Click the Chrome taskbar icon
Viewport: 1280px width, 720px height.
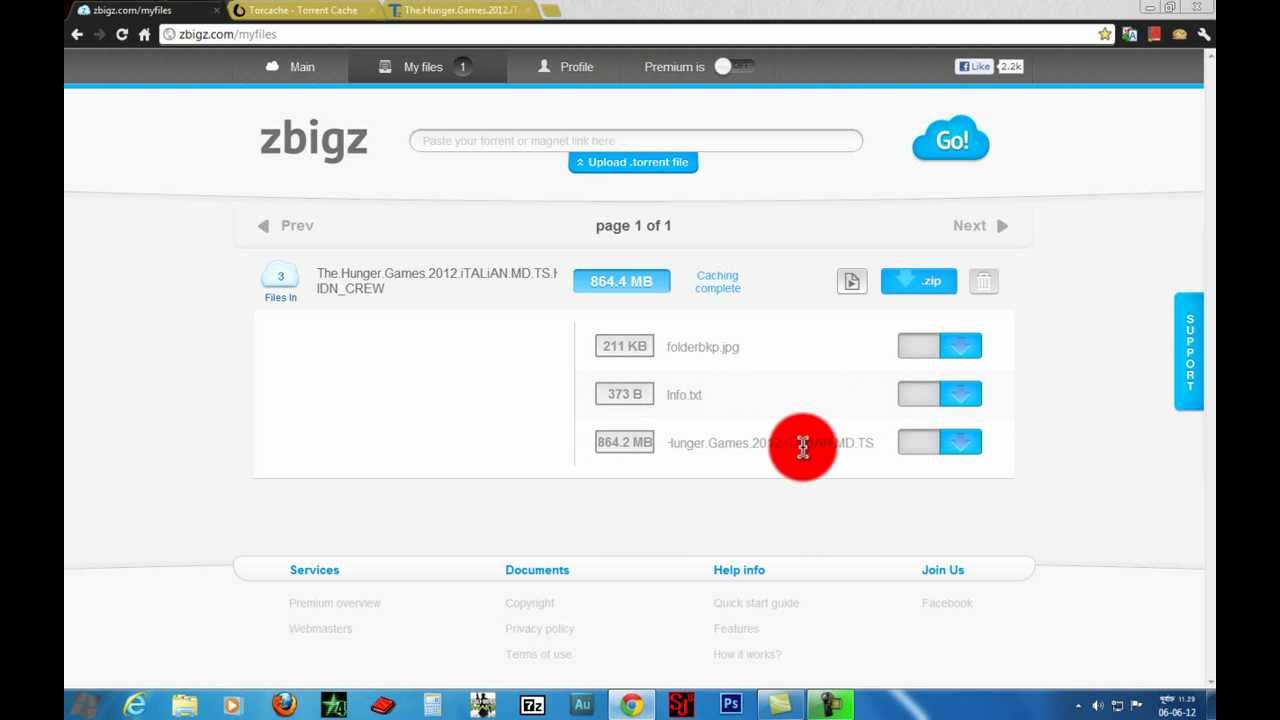point(631,705)
